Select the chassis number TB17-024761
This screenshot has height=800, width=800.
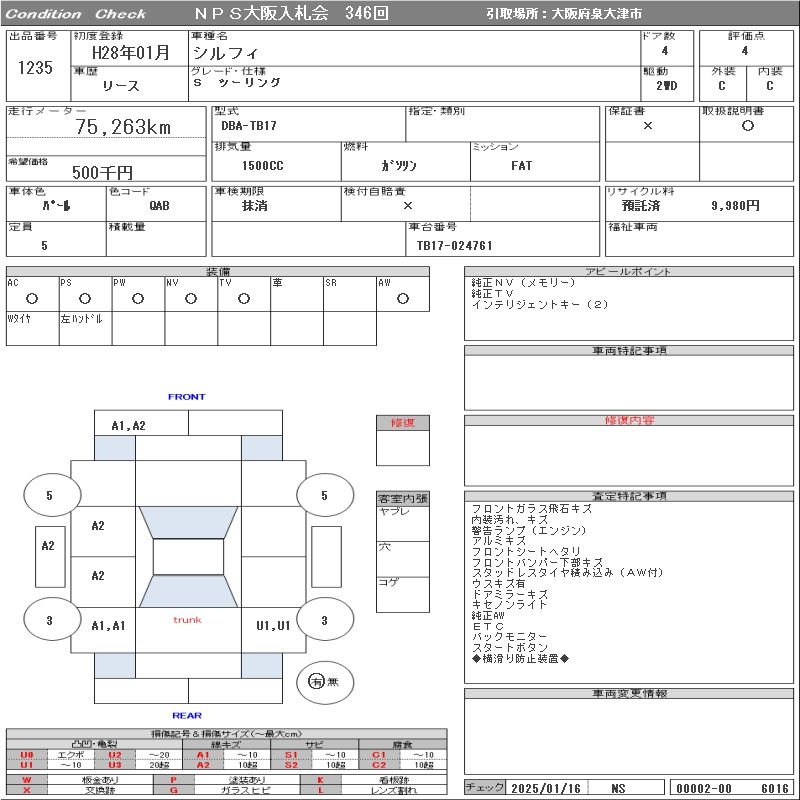(x=455, y=245)
